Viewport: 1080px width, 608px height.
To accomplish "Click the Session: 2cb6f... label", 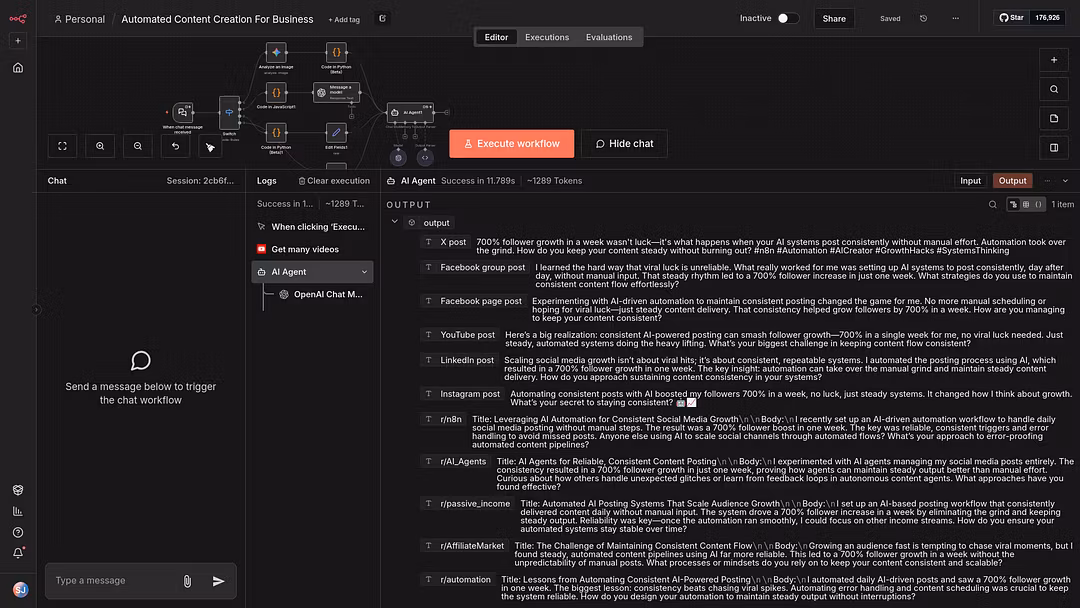I will point(200,181).
